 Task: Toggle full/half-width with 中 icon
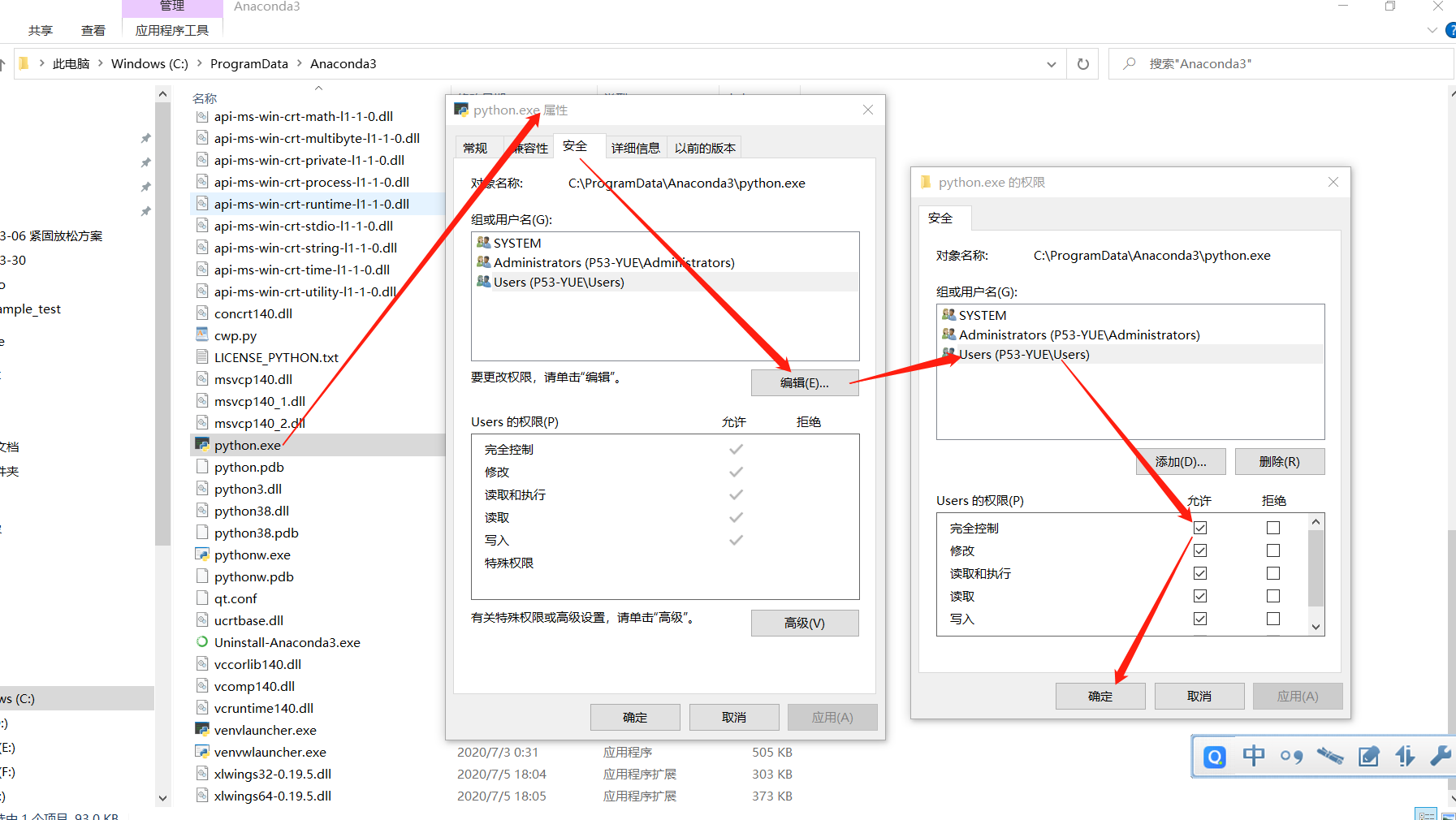(1253, 756)
